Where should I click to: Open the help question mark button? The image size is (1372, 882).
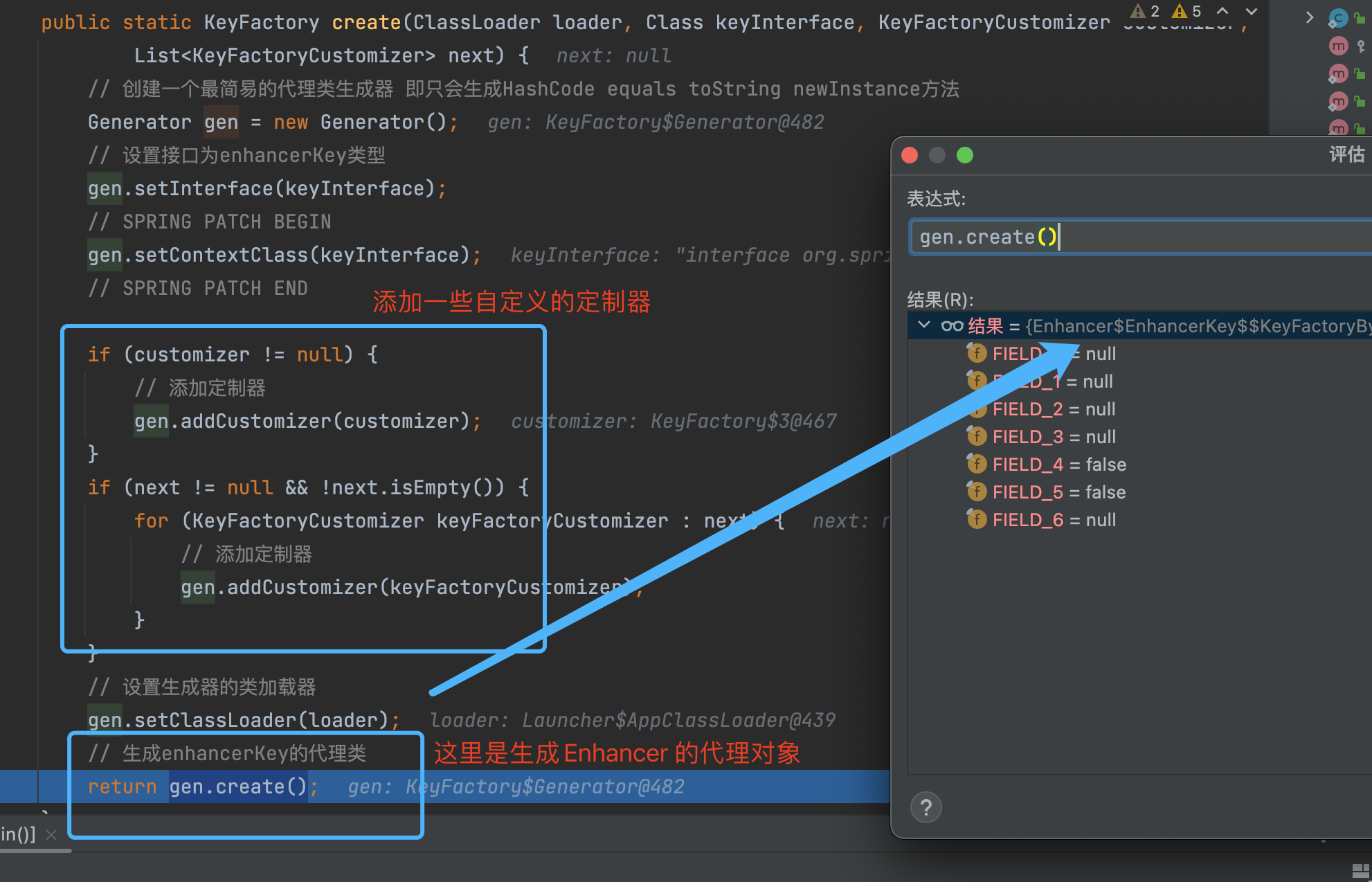tap(926, 807)
